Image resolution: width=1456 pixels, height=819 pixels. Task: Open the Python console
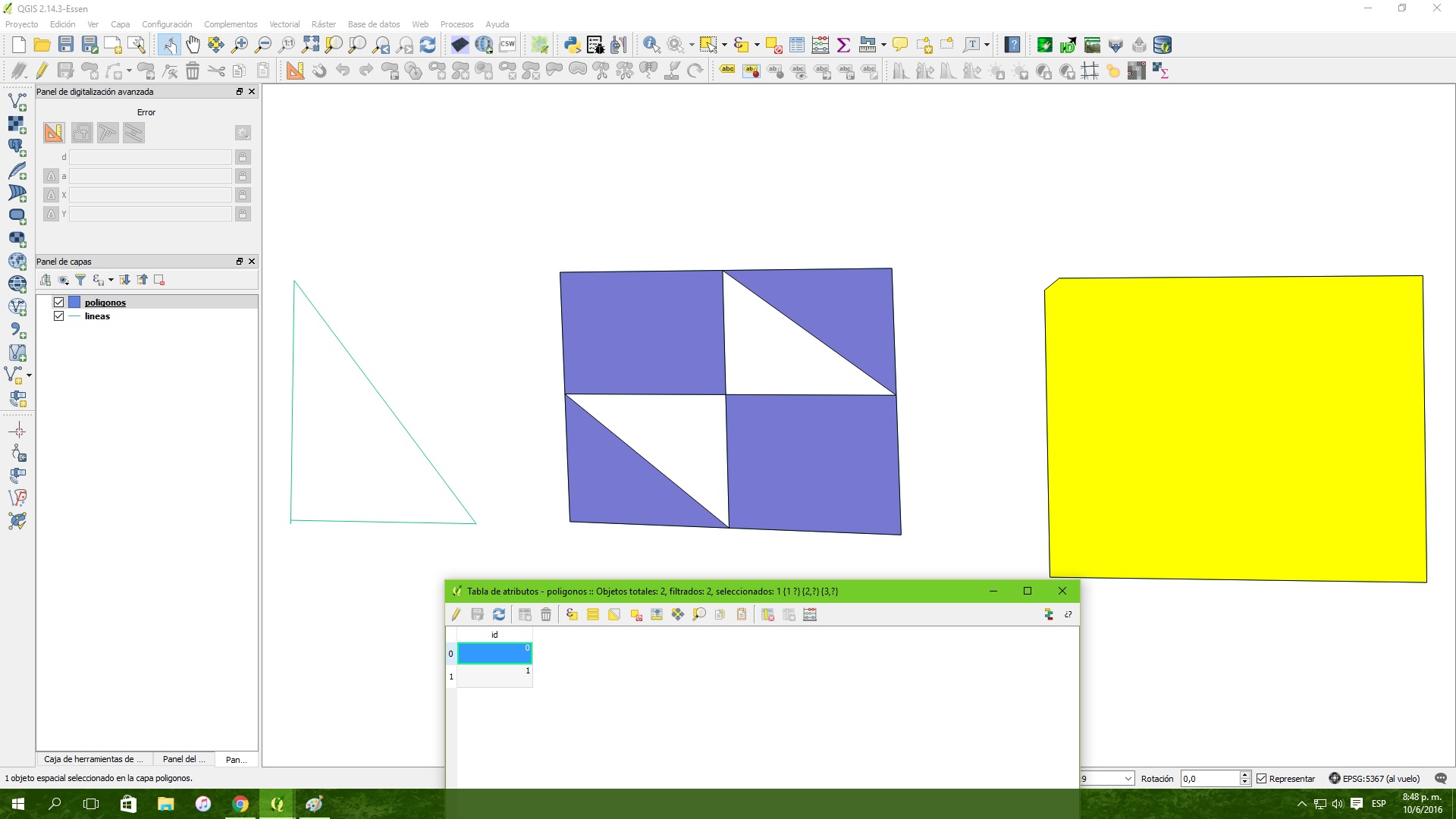coord(572,45)
